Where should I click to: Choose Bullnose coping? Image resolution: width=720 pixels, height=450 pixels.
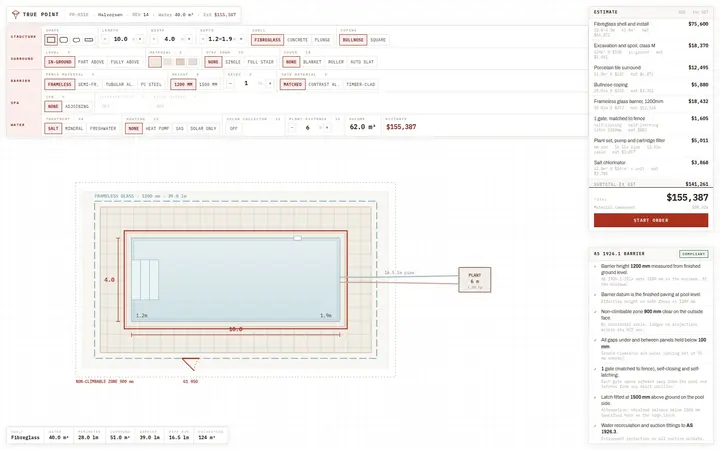coord(353,40)
